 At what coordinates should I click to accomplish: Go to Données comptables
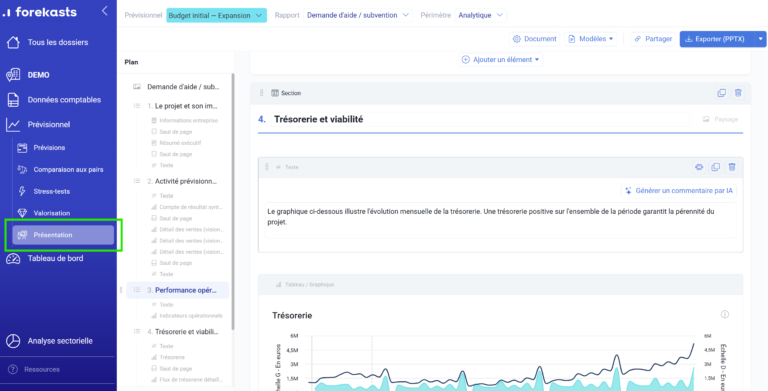[54, 99]
